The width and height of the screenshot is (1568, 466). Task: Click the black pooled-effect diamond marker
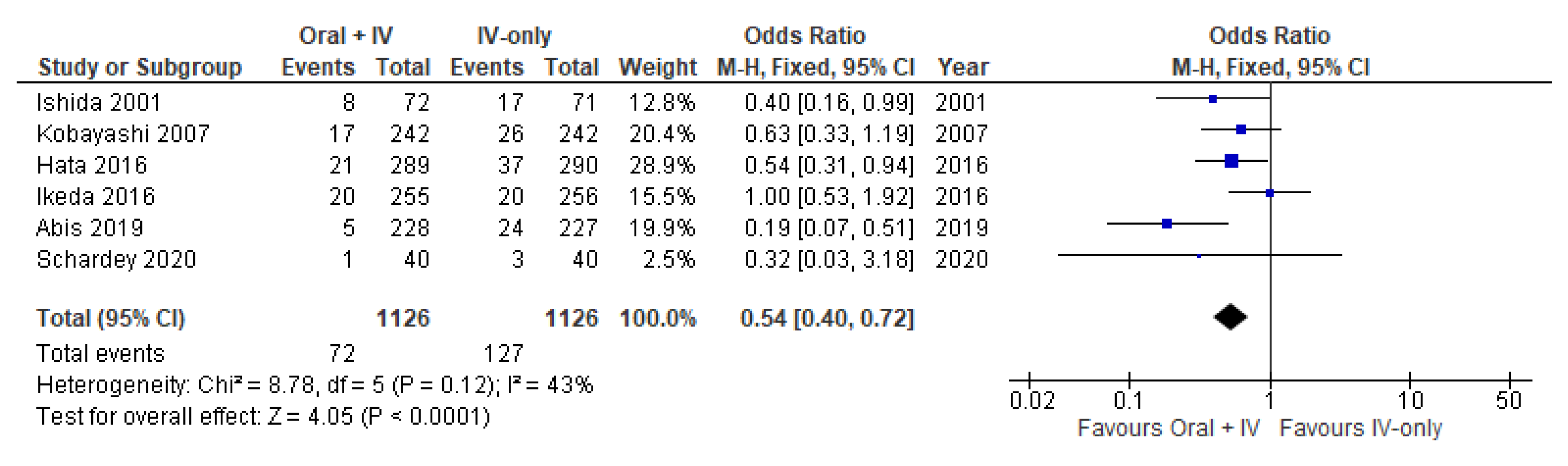pyautogui.click(x=1230, y=317)
